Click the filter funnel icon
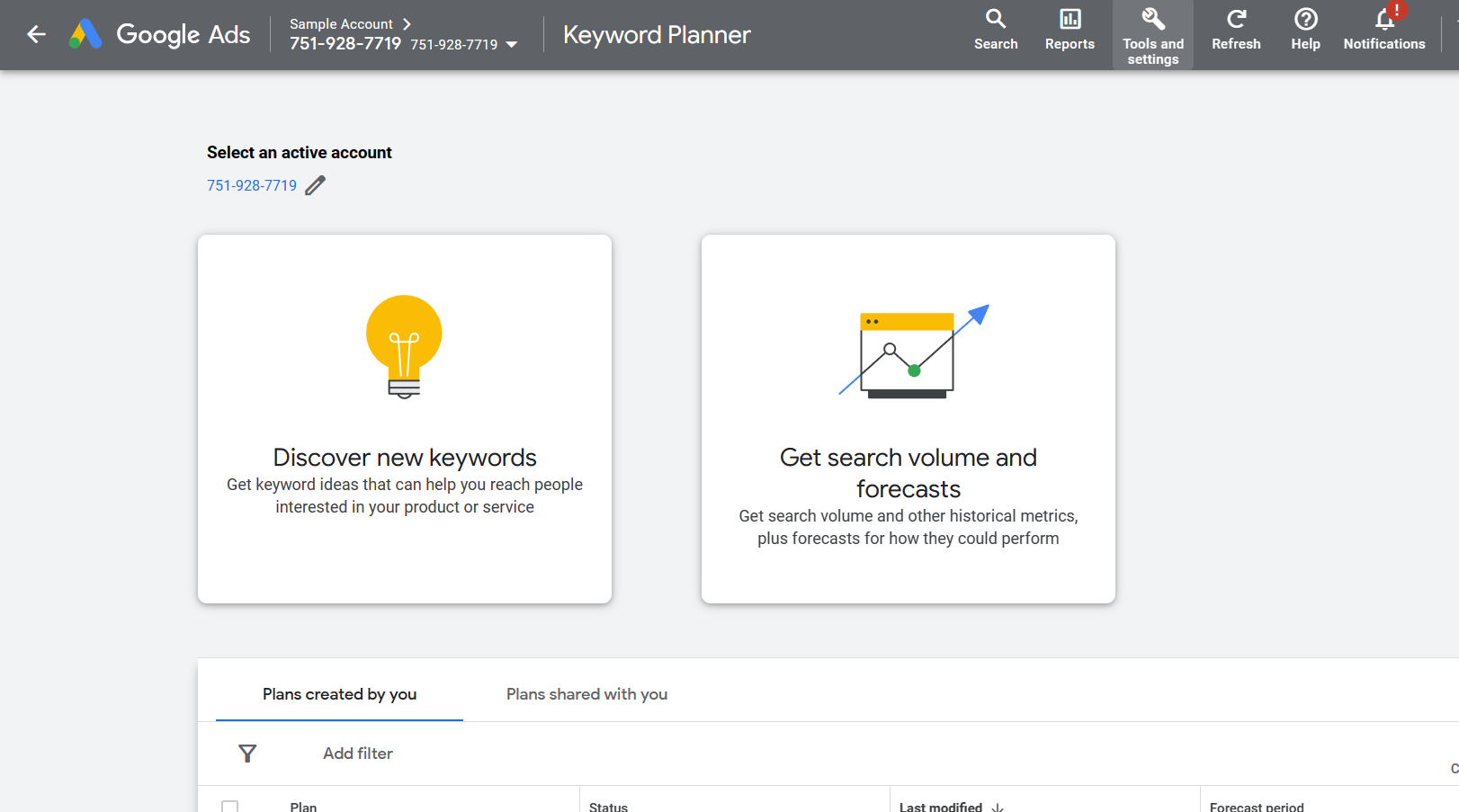This screenshot has width=1459, height=812. (247, 754)
